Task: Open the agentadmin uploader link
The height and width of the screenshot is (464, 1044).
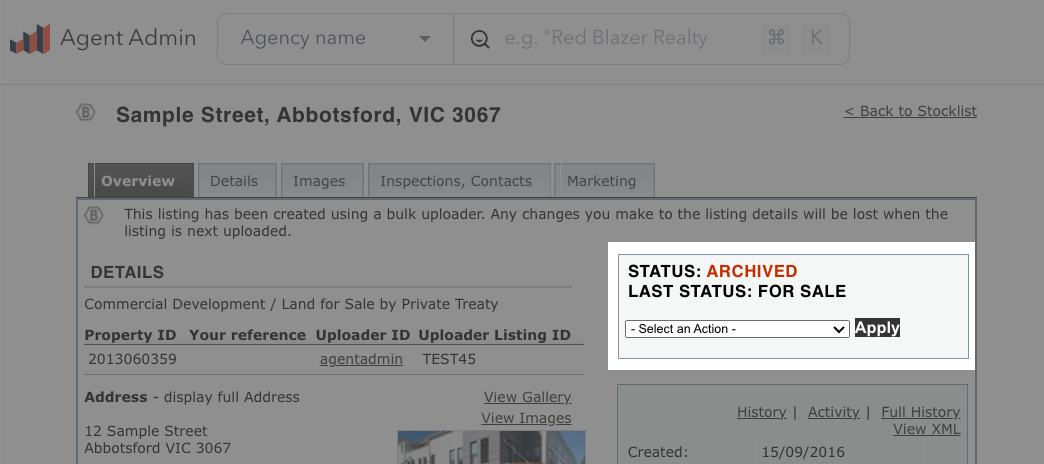Action: (361, 359)
